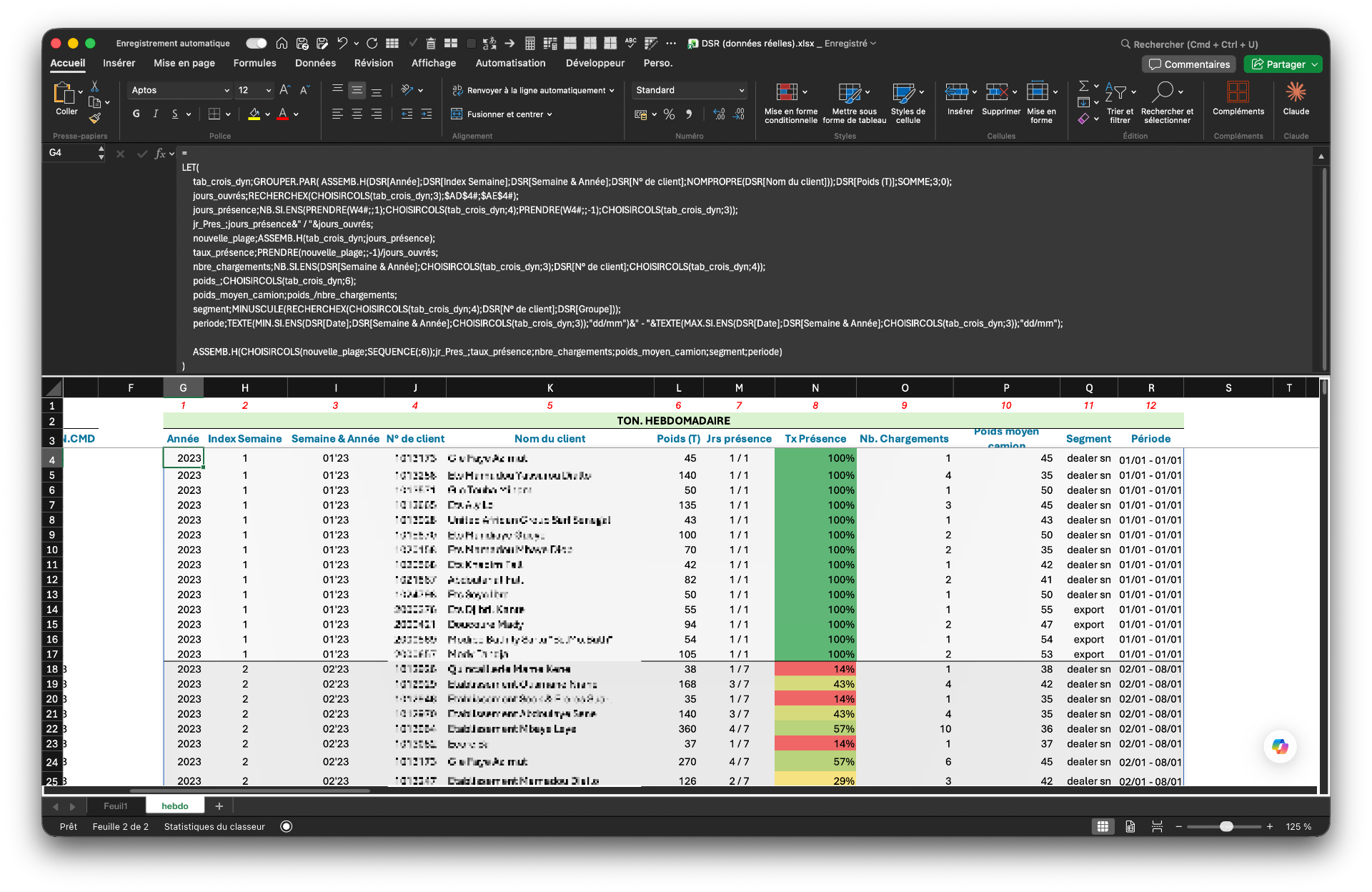Apply the red font color A
The image size is (1372, 892).
click(x=283, y=114)
